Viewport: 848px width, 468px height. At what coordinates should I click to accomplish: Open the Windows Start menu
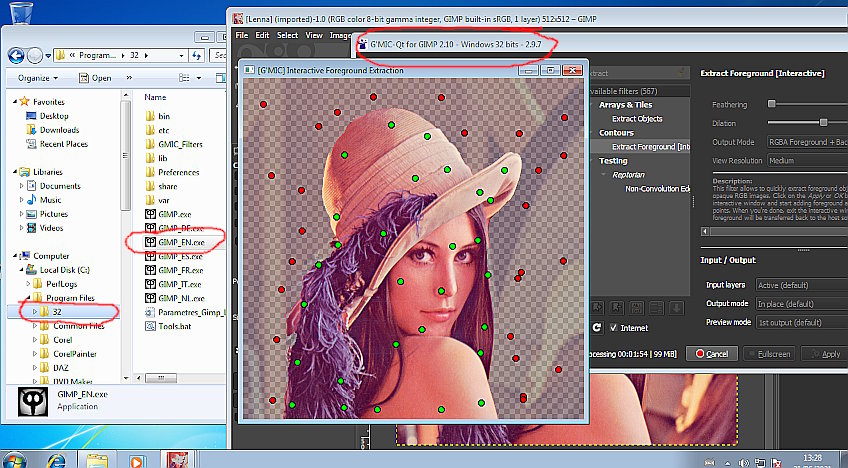[x=14, y=460]
